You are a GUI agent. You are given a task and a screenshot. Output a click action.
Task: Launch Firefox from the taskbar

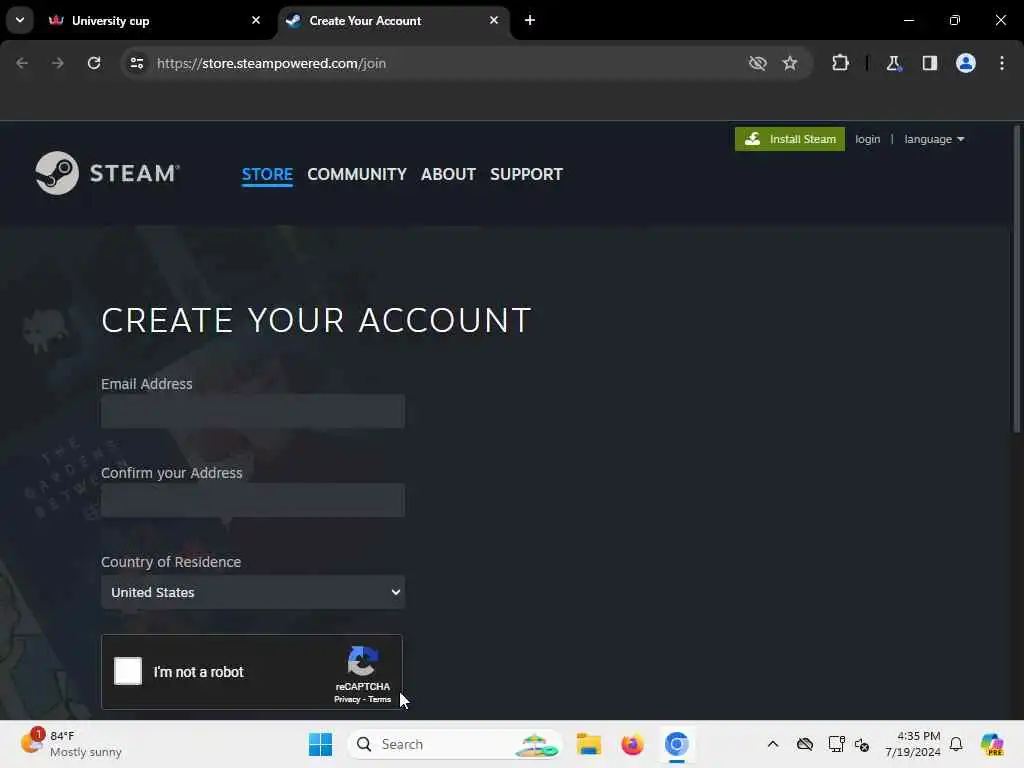632,744
